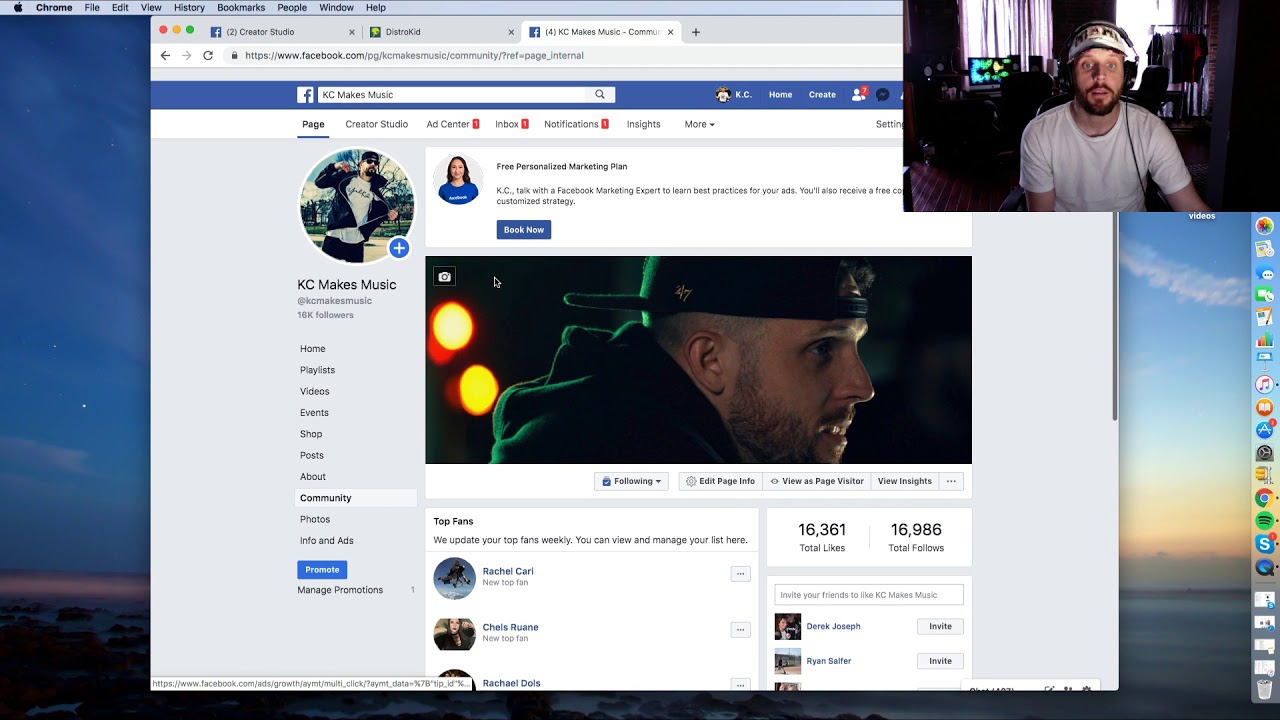Image resolution: width=1280 pixels, height=720 pixels.
Task: Click the Facebook search field
Action: pyautogui.click(x=453, y=95)
